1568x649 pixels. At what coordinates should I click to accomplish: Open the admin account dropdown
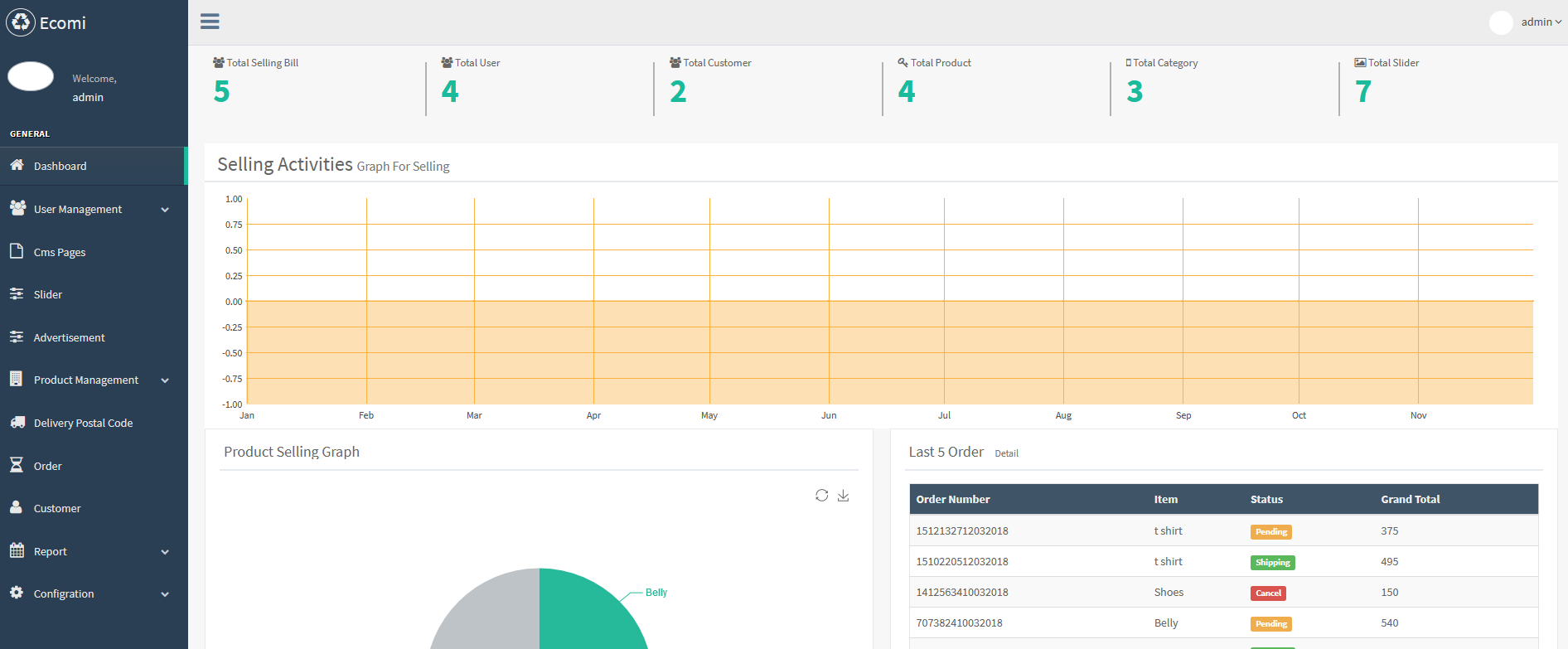tap(1541, 22)
